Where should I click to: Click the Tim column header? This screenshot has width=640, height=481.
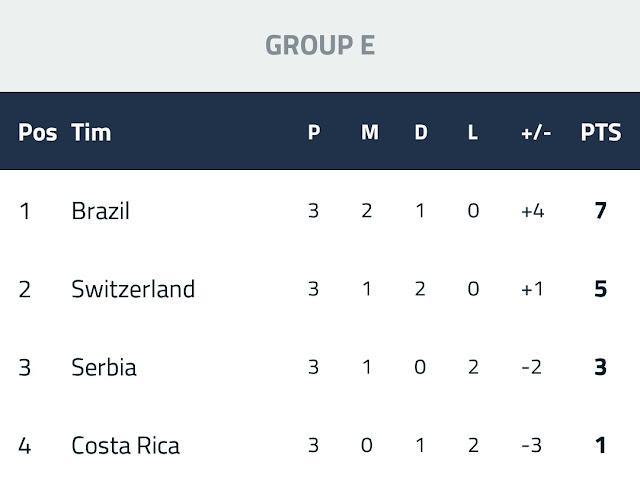tap(91, 132)
